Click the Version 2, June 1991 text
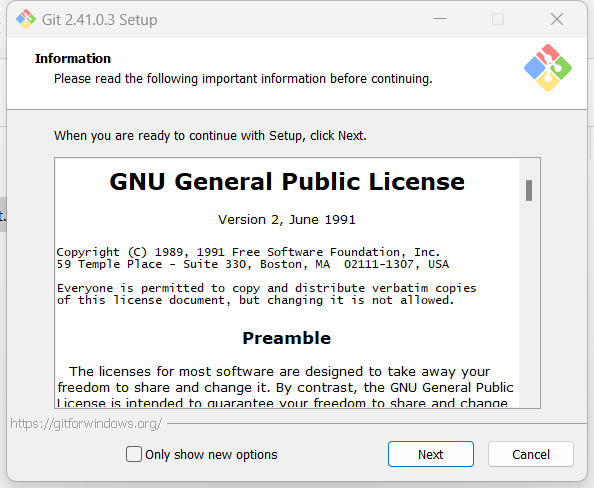This screenshot has width=594, height=488. point(287,220)
